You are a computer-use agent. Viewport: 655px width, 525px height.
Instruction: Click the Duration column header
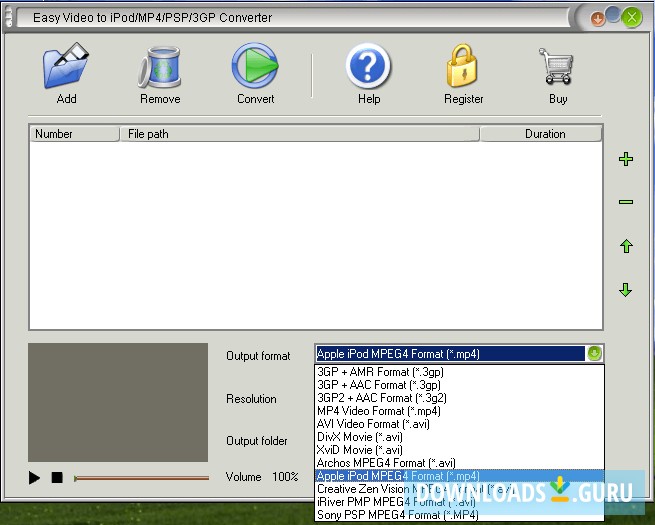[x=541, y=134]
